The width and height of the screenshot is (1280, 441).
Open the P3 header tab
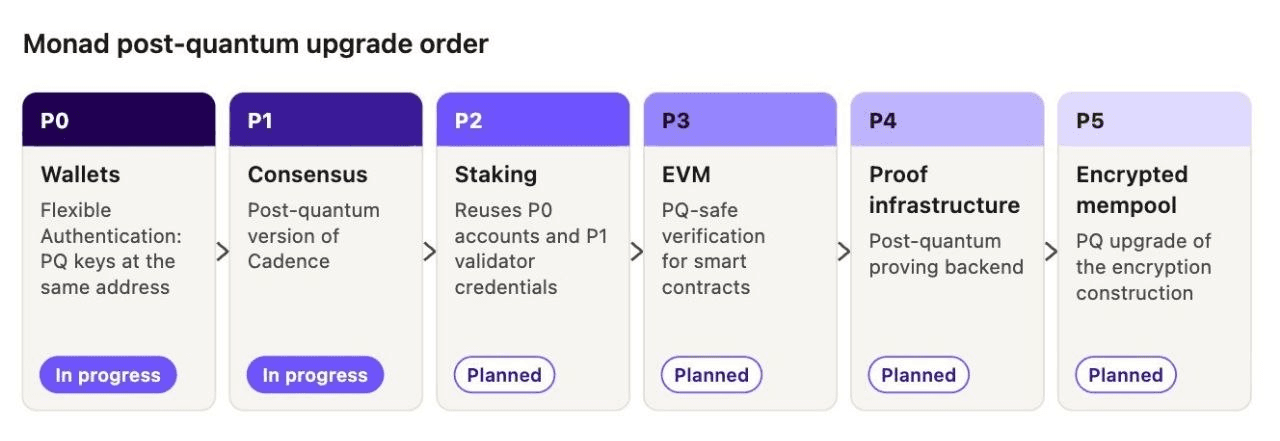[740, 120]
